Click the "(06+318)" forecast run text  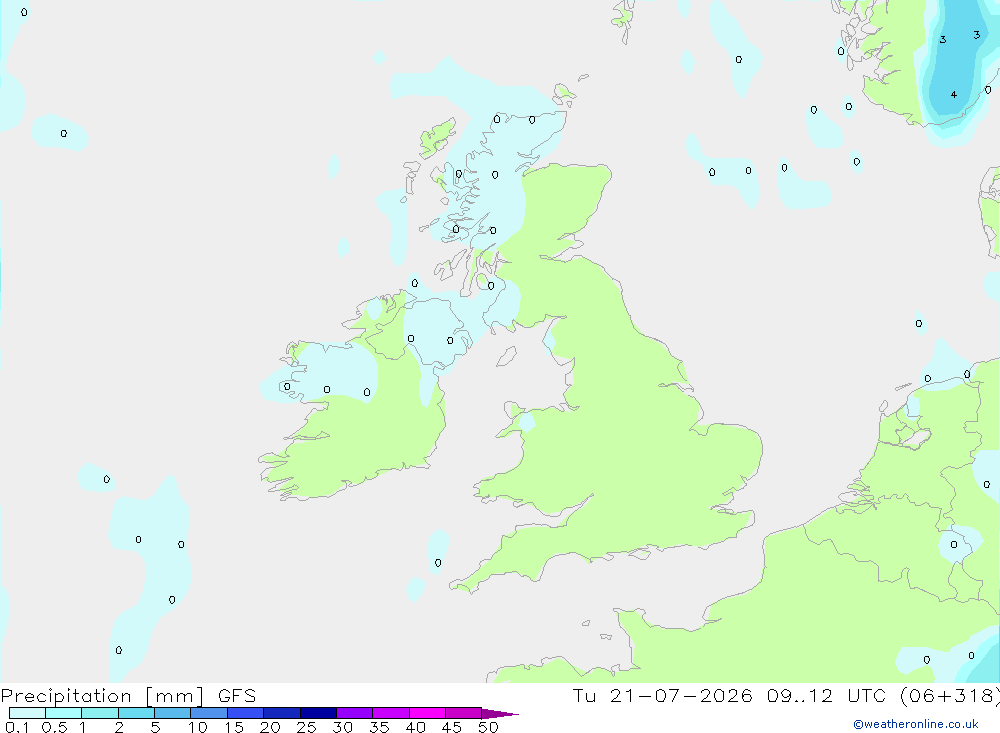pos(949,696)
